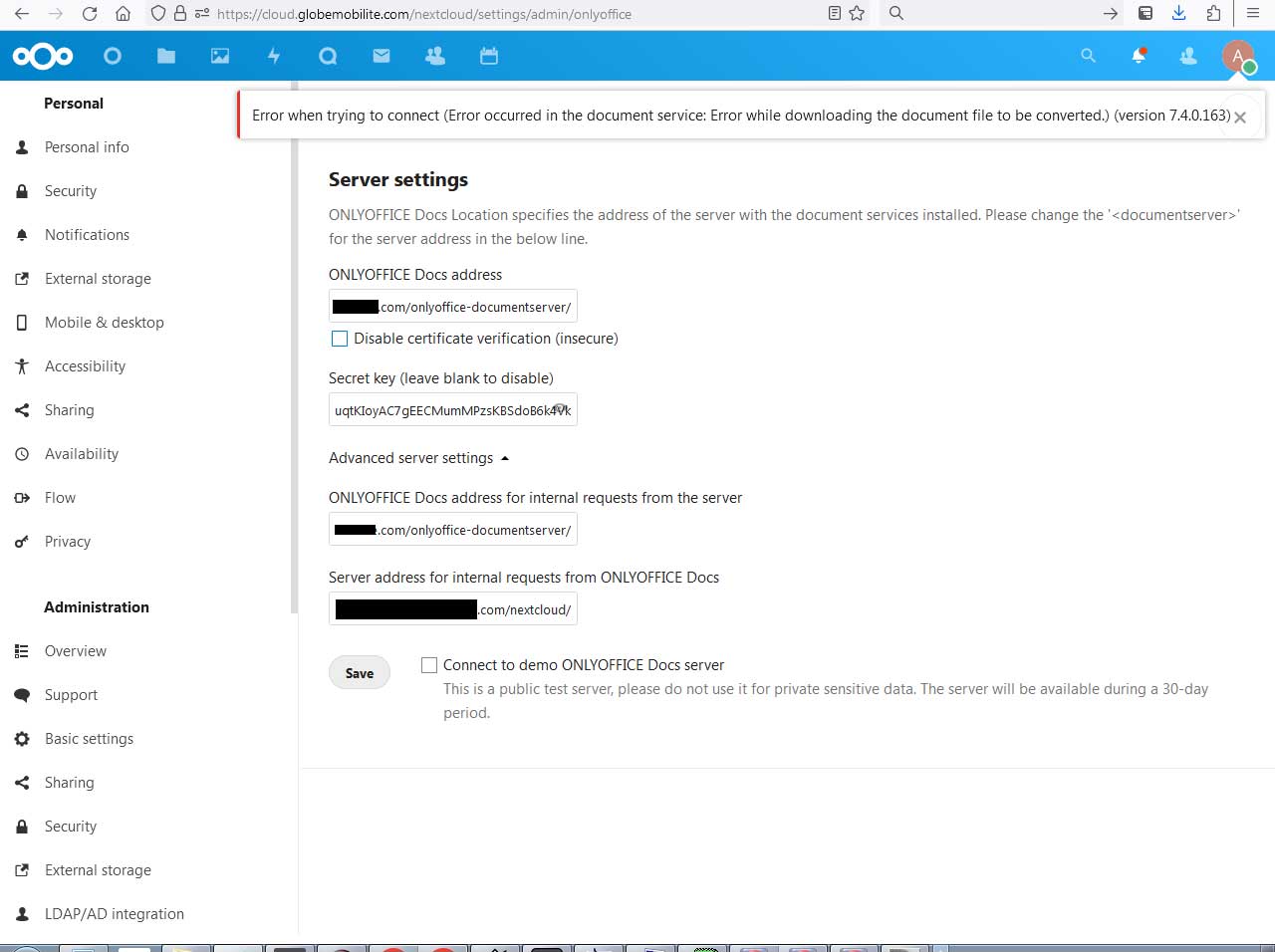This screenshot has width=1275, height=952.
Task: Open the Calendar app icon
Action: click(x=489, y=56)
